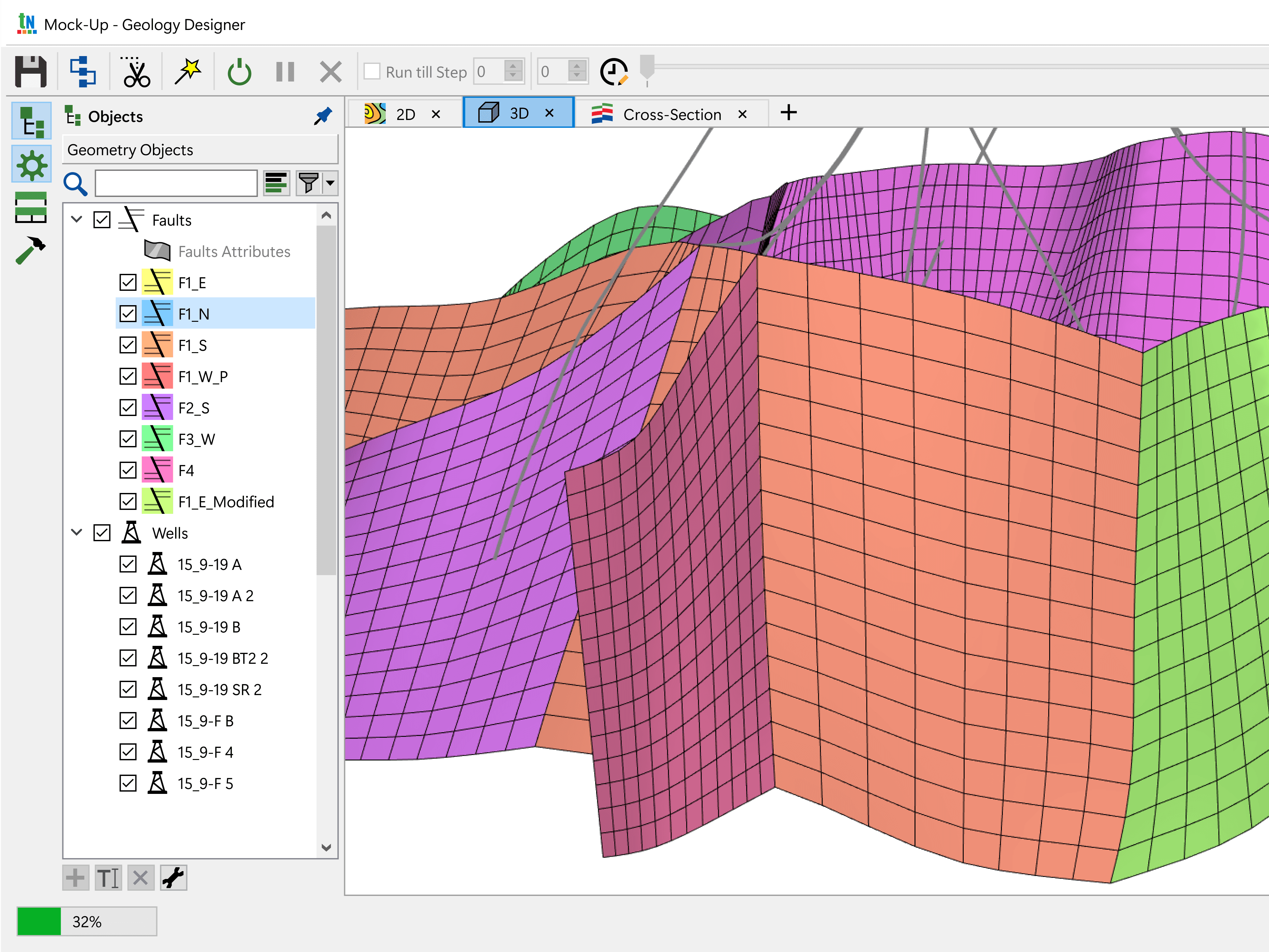Click the pin icon in Objects header
The image size is (1269, 952).
323,116
